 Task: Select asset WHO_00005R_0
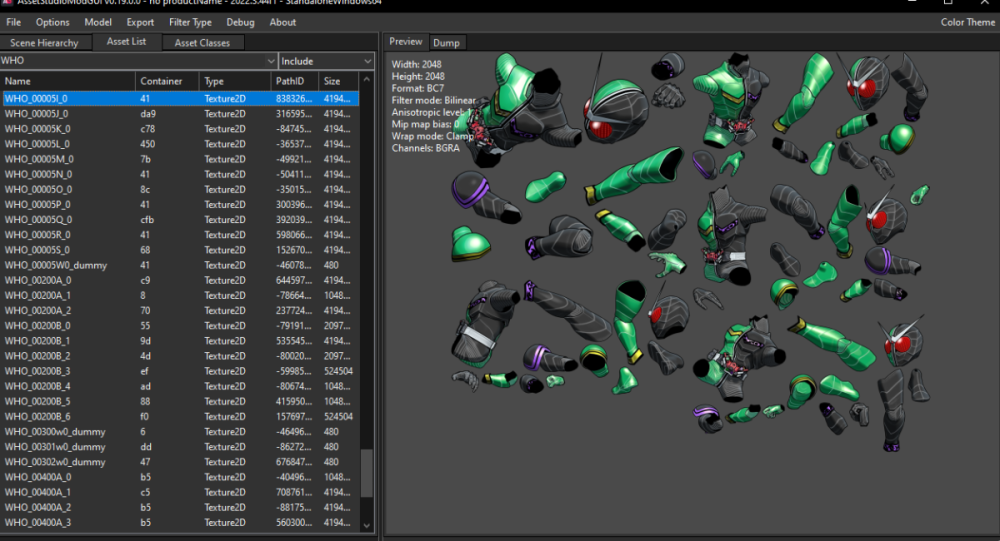pyautogui.click(x=180, y=235)
